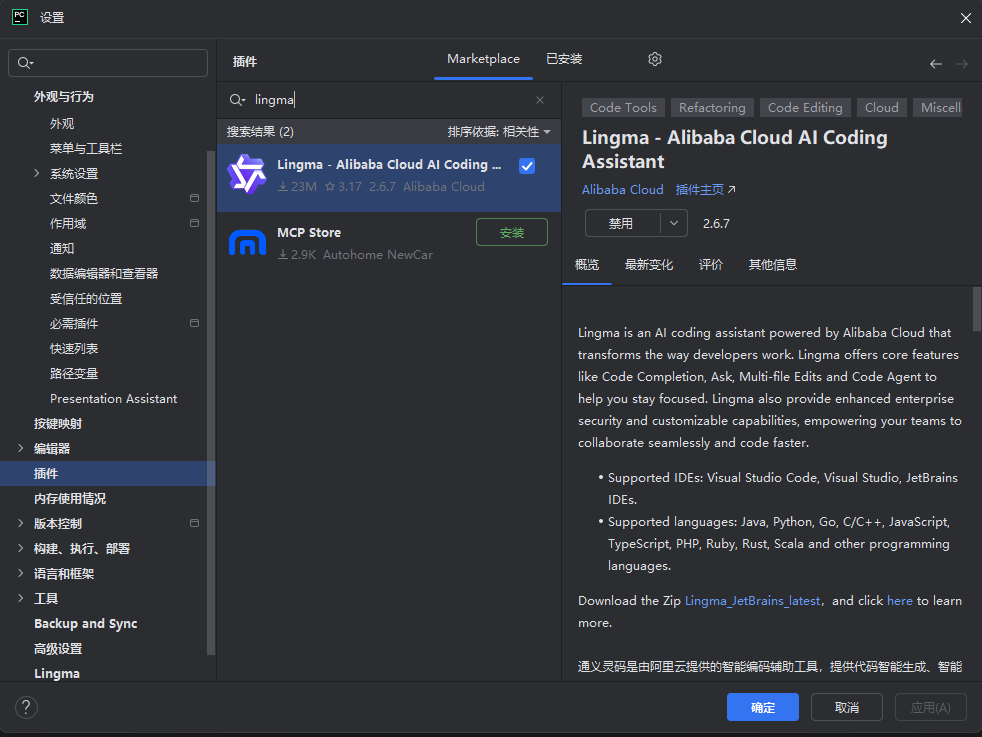Open the Alibaba Cloud vendor link

click(622, 190)
